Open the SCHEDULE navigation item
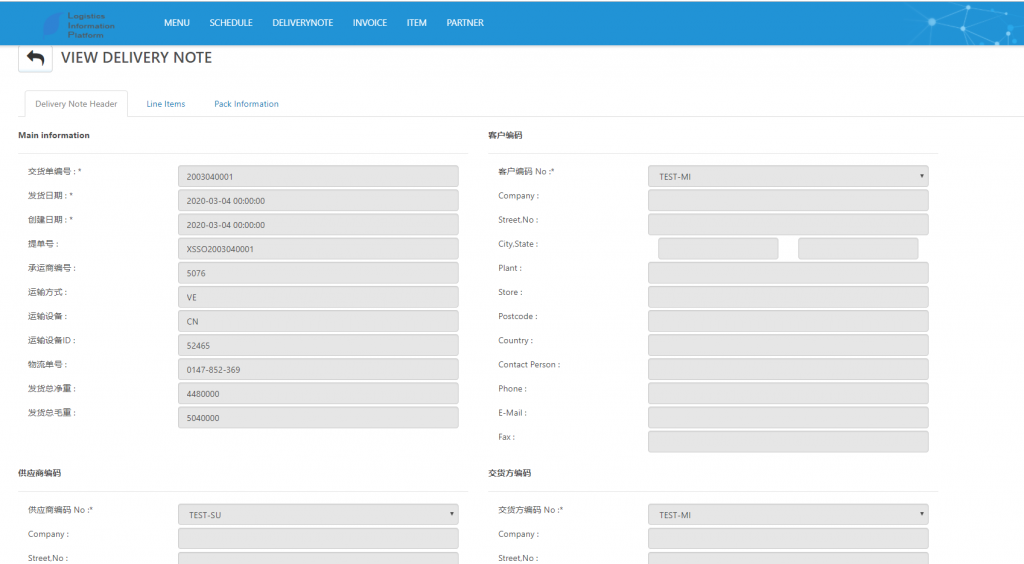The height and width of the screenshot is (564, 1024). (231, 23)
